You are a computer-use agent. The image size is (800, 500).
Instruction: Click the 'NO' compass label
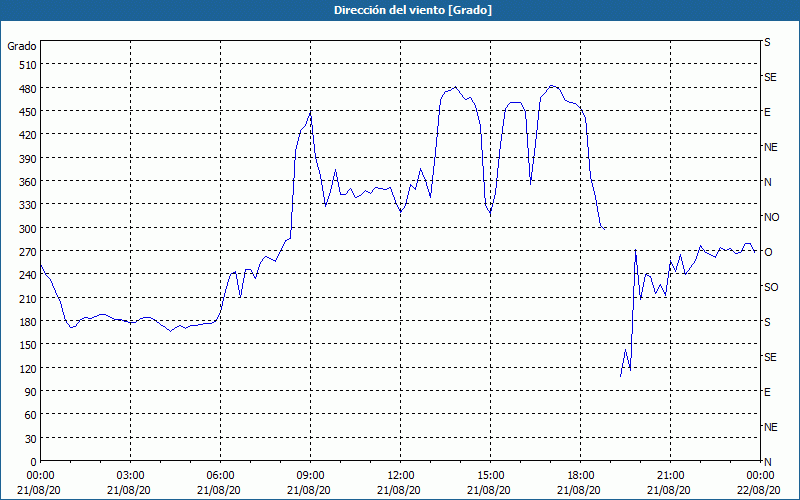(x=772, y=217)
